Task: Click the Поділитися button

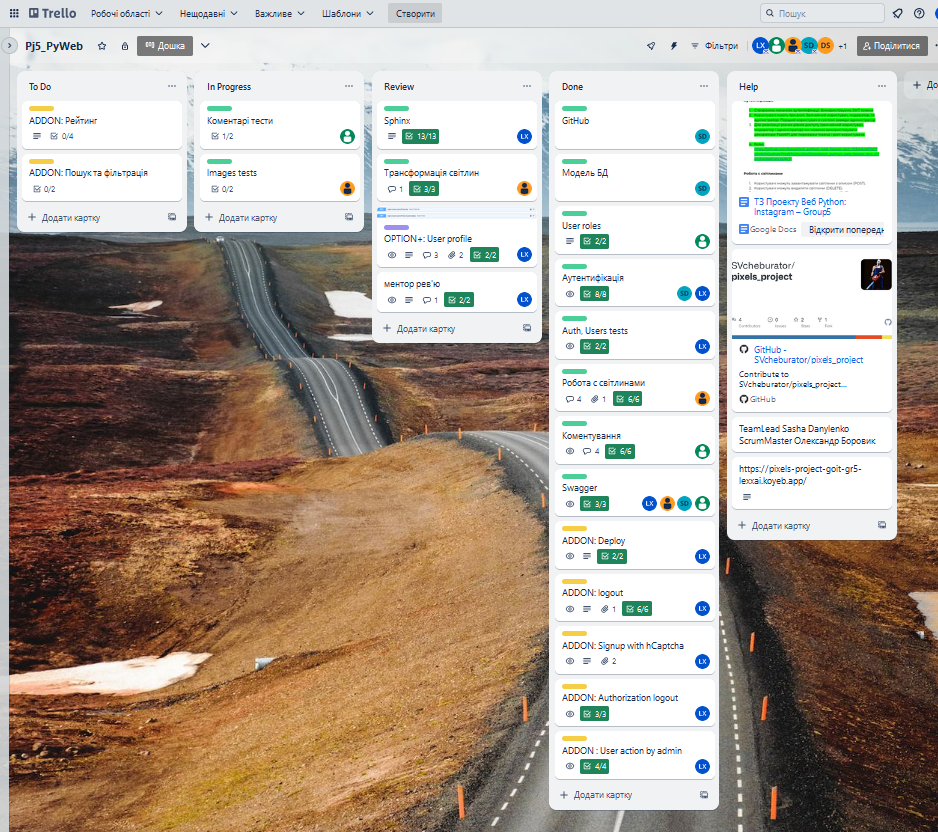Action: [x=891, y=45]
